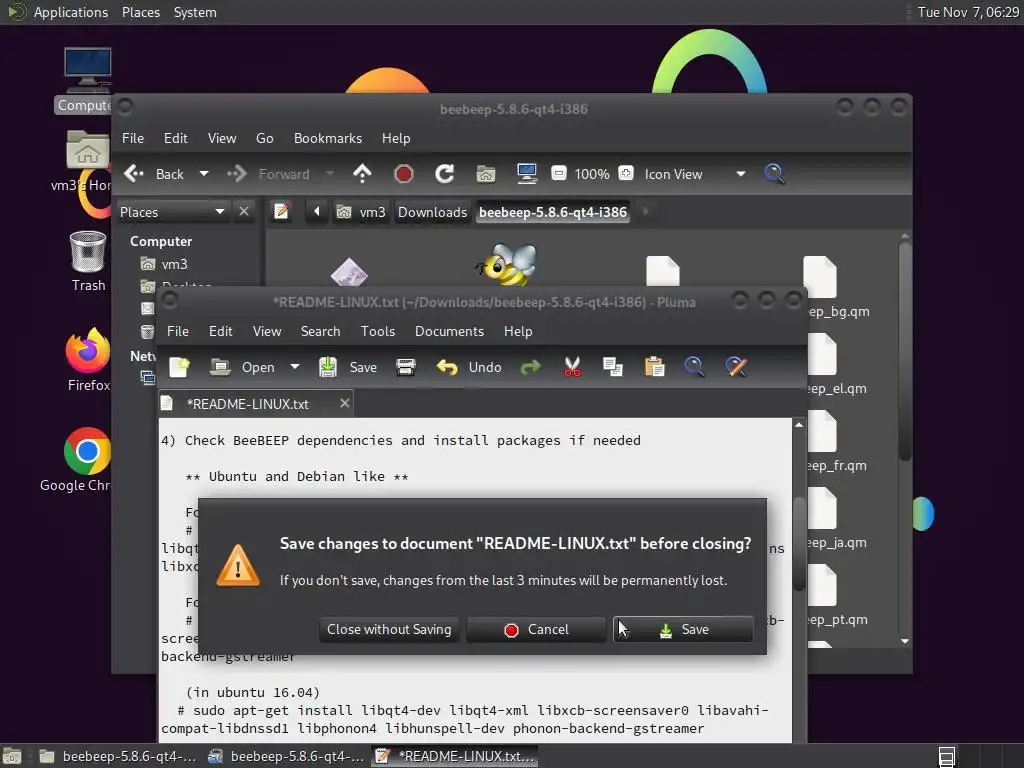Click the Save toolbar button in Pluma
The height and width of the screenshot is (768, 1024).
click(347, 367)
